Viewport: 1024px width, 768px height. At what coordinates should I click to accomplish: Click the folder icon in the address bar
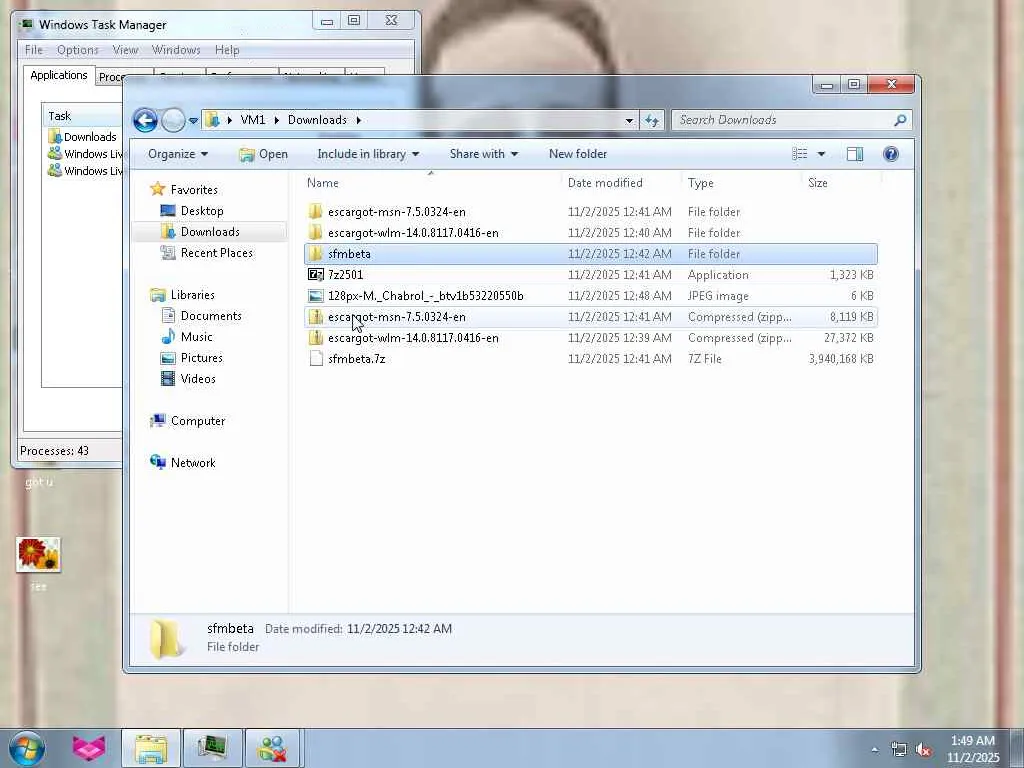point(212,120)
